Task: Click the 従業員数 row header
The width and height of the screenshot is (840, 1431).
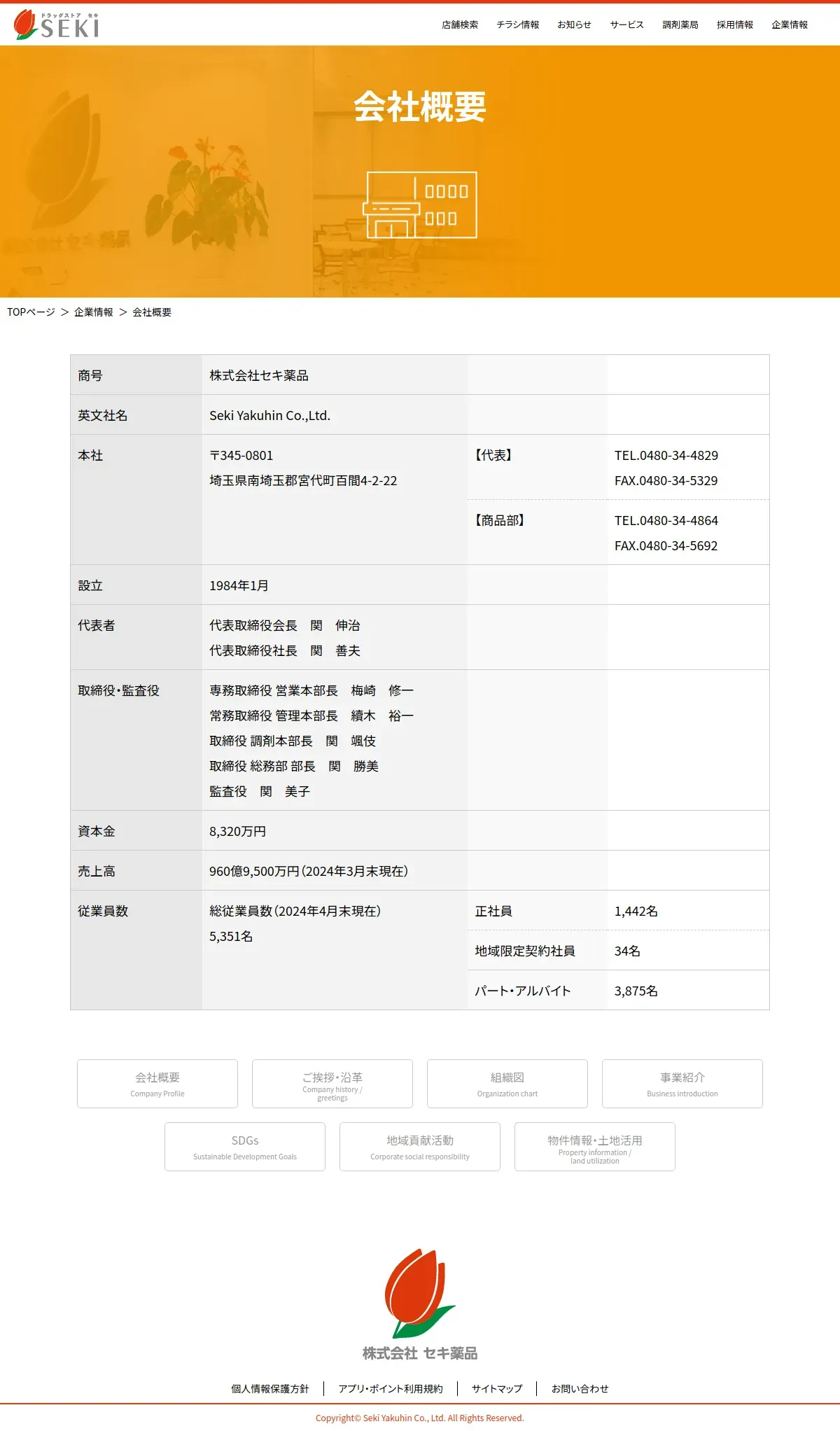Action: coord(103,911)
